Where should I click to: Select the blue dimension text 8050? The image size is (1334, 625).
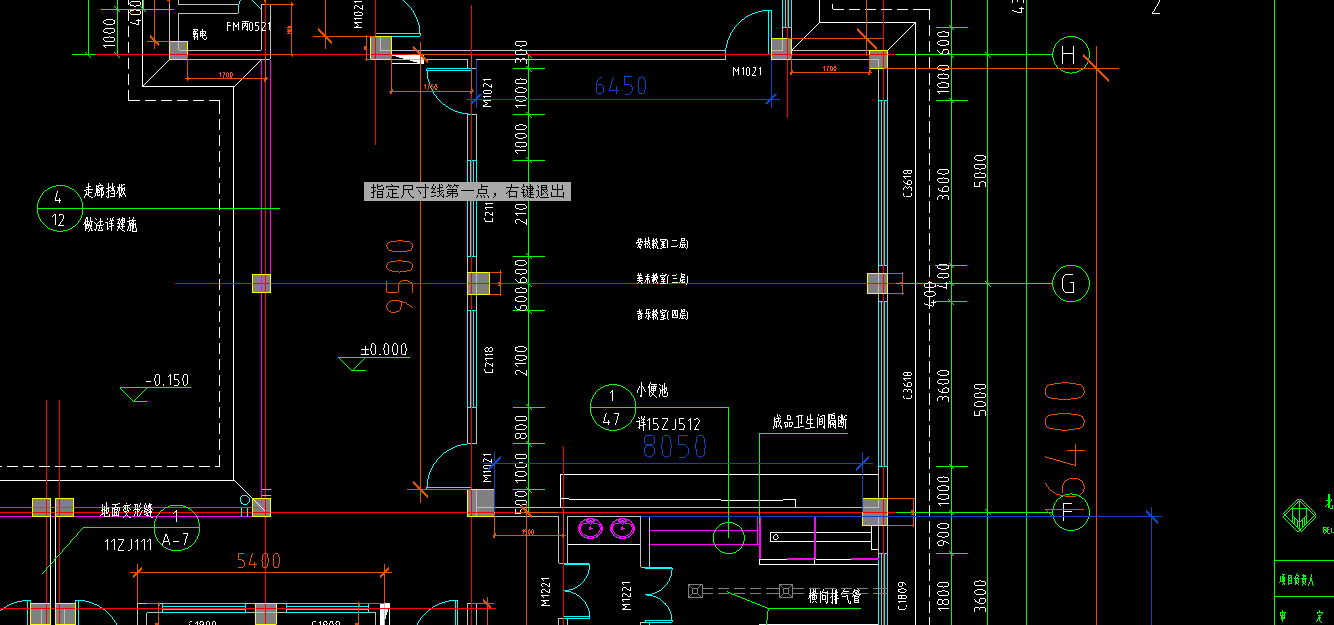tap(675, 446)
